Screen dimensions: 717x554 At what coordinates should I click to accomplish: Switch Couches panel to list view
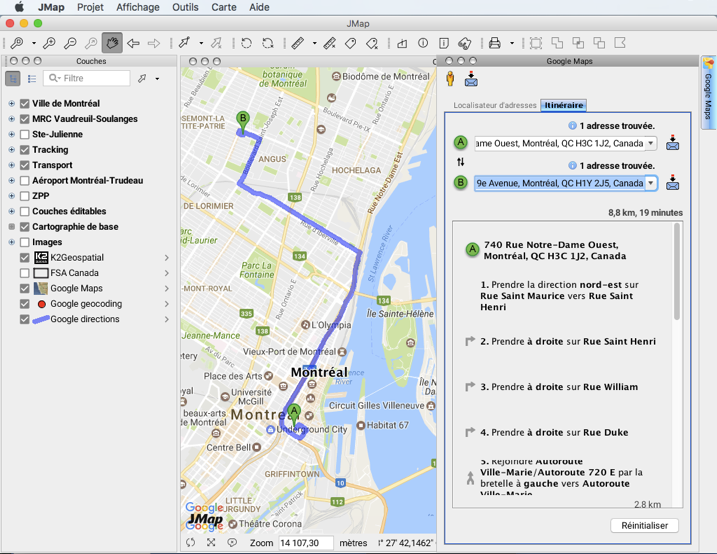coord(32,79)
